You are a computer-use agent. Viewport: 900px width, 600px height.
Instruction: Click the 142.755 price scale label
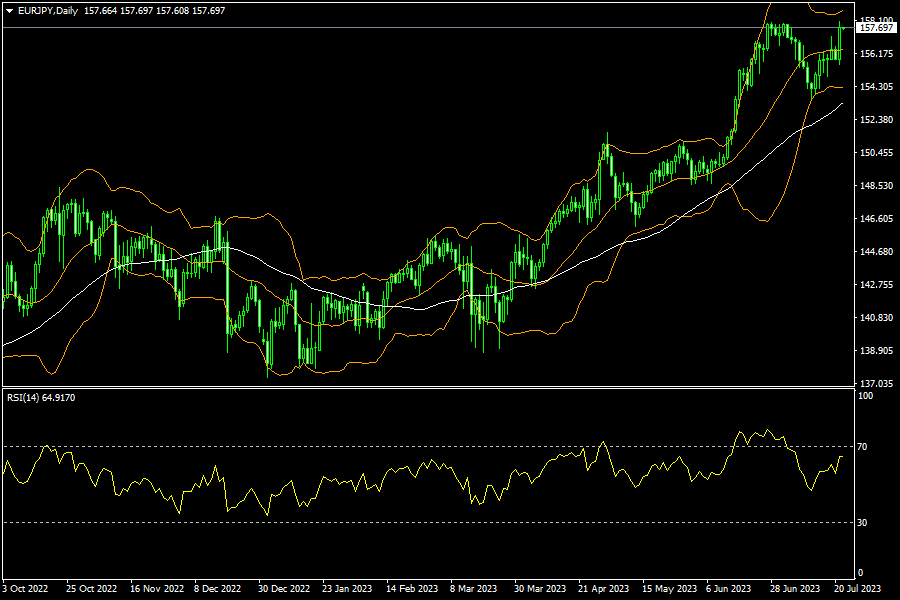click(x=876, y=285)
